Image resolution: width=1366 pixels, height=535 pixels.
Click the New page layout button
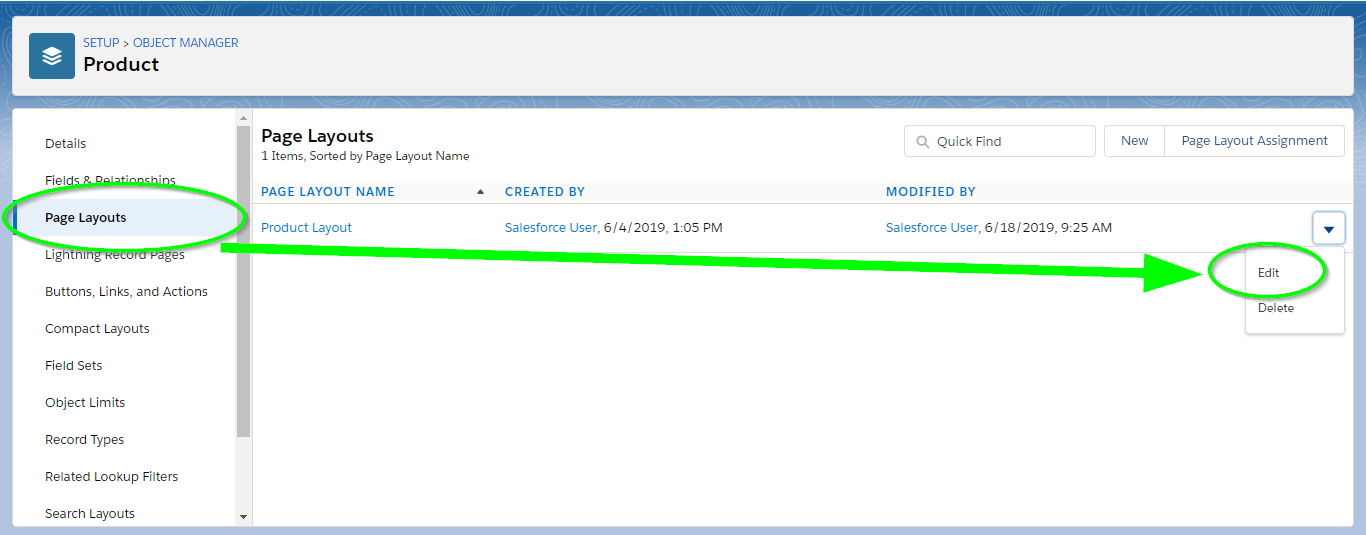pos(1134,141)
